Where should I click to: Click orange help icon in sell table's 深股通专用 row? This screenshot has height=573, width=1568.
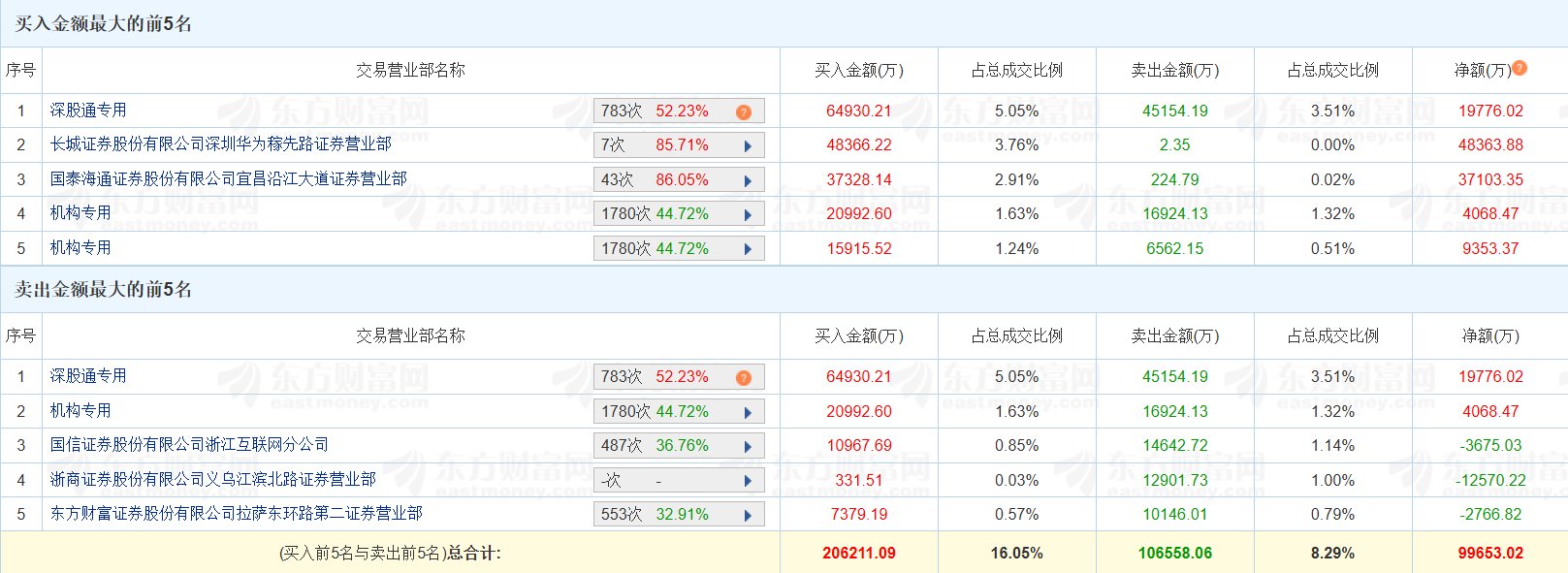click(744, 378)
